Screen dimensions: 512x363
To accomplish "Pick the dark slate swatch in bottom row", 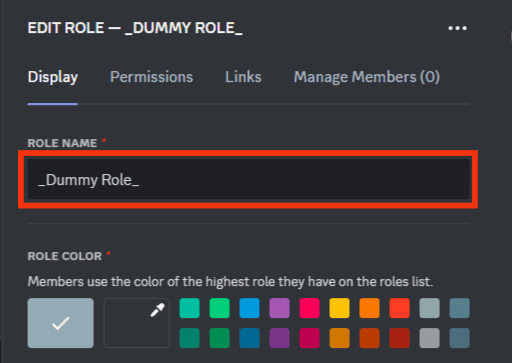I will (460, 338).
